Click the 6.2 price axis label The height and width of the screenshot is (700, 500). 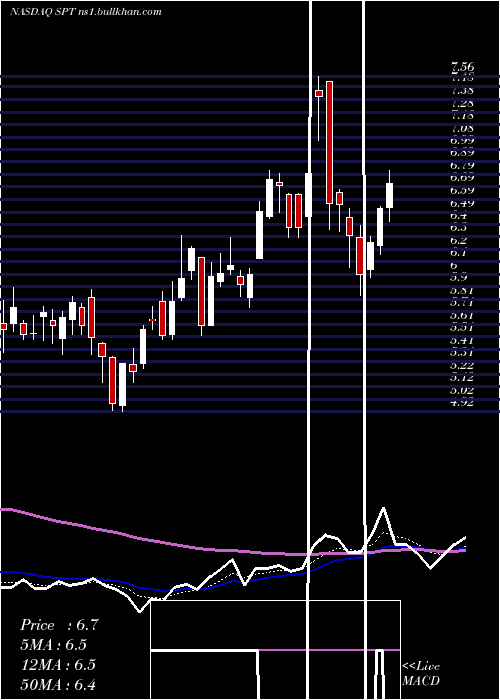tap(459, 241)
